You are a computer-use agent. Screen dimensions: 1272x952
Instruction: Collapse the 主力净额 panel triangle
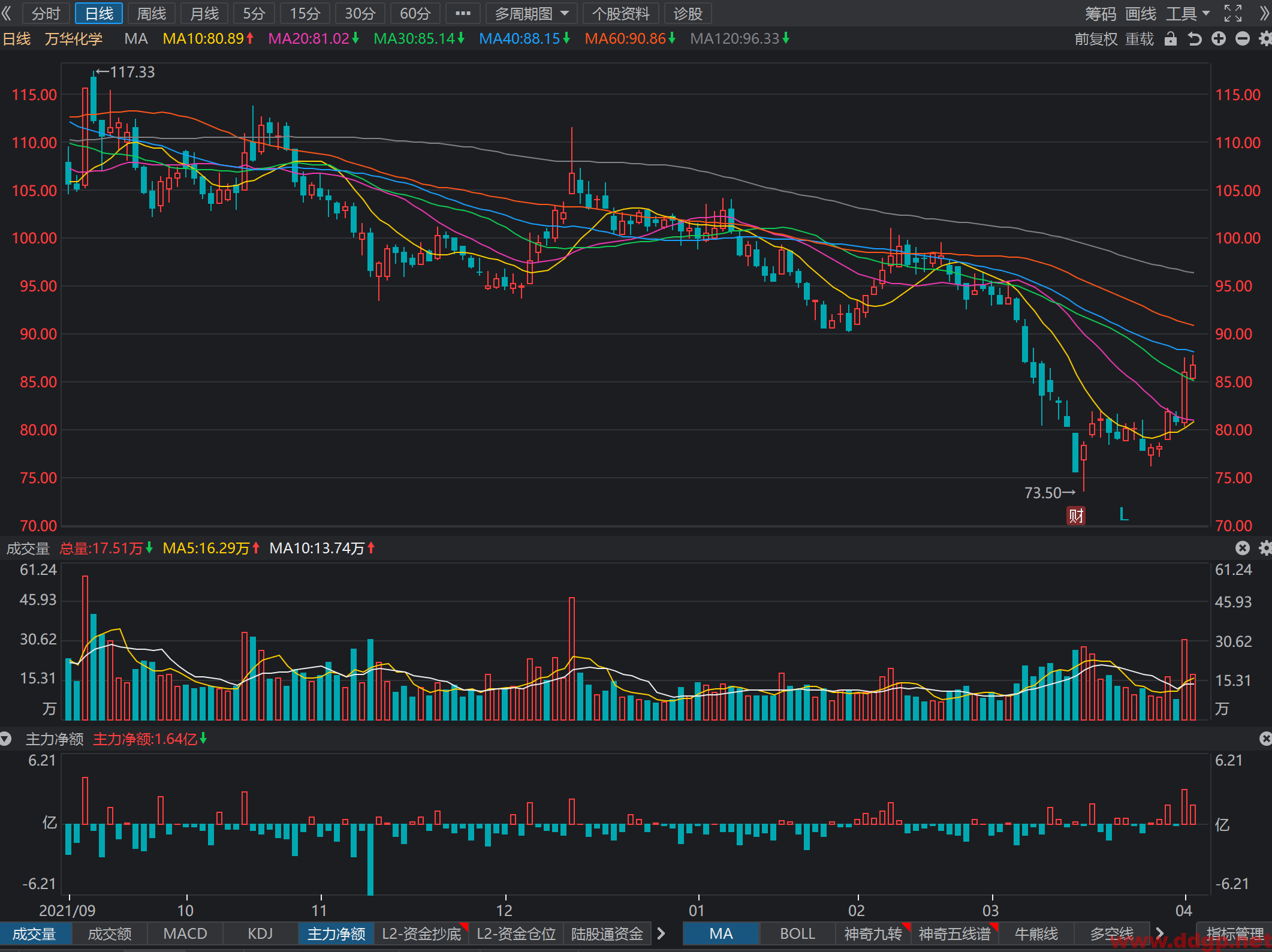click(5, 739)
